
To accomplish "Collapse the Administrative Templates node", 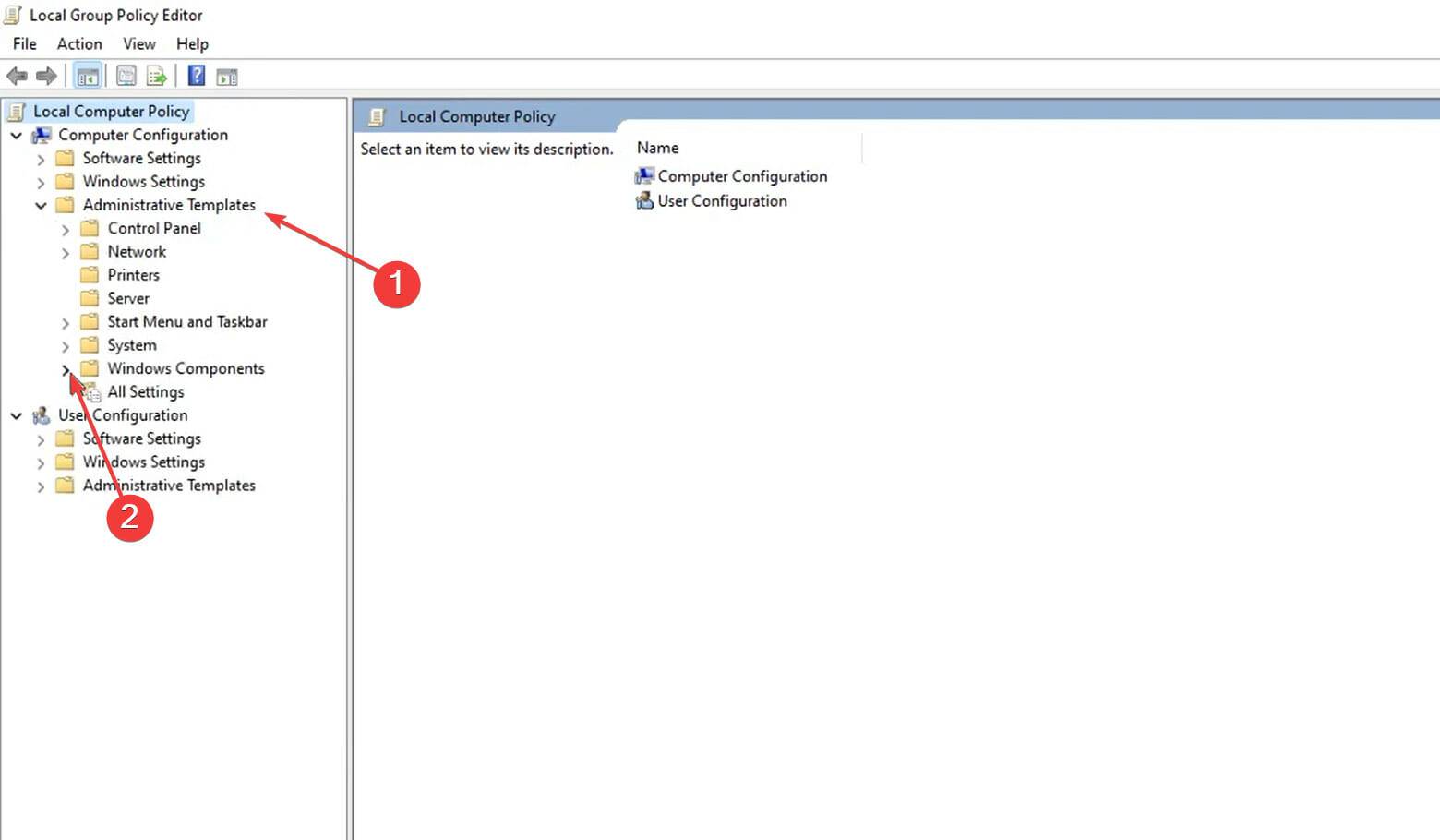I will coord(41,205).
